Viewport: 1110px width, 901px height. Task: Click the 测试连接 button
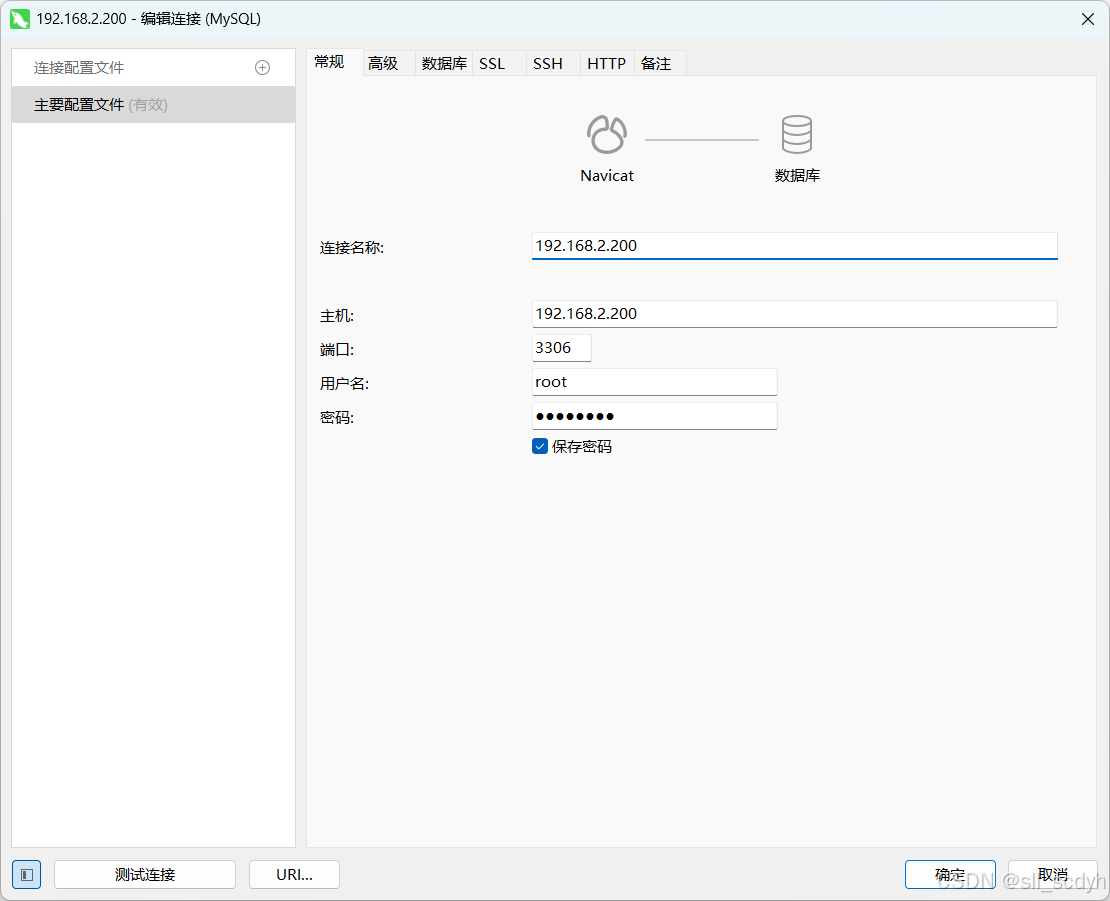[x=145, y=875]
